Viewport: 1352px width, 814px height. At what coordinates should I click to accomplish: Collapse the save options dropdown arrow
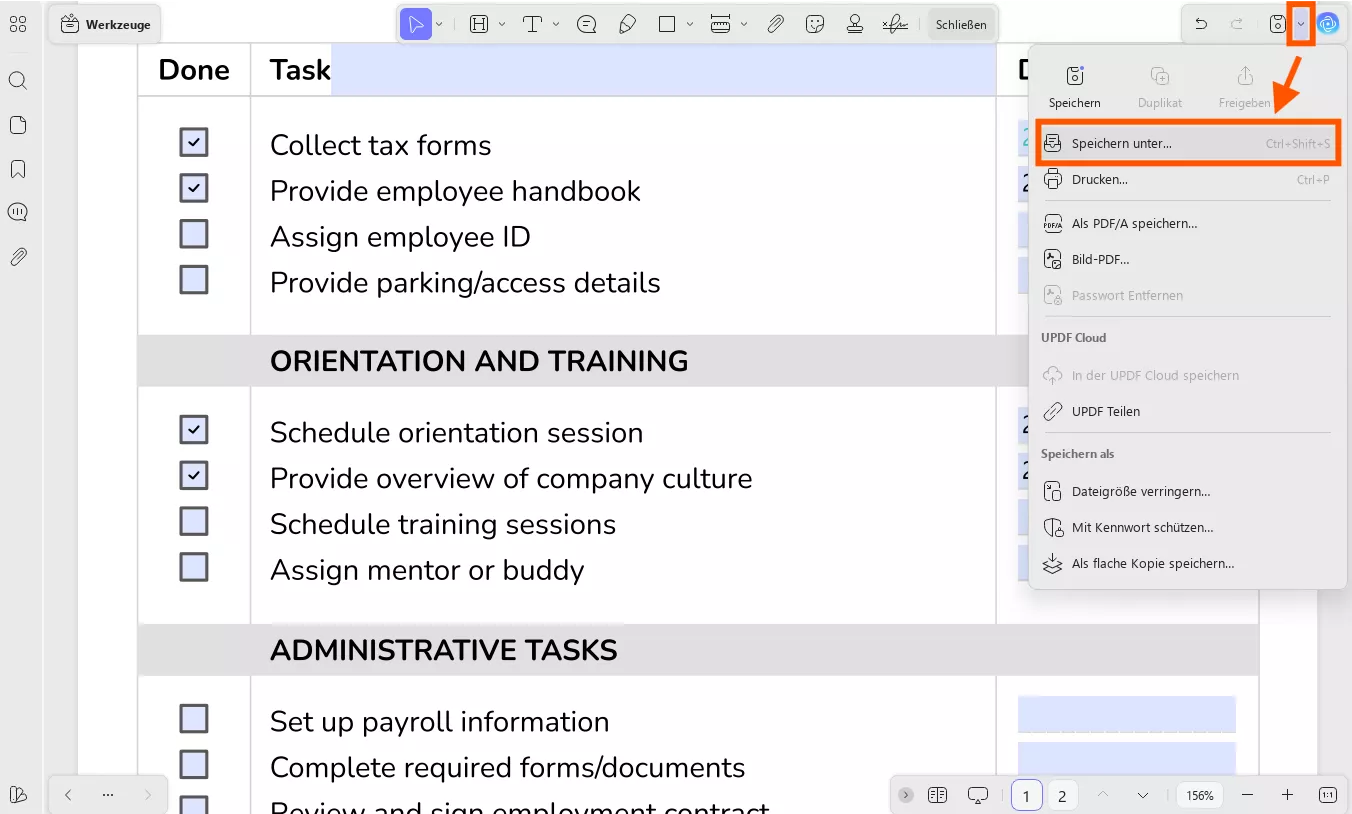[x=1301, y=25]
